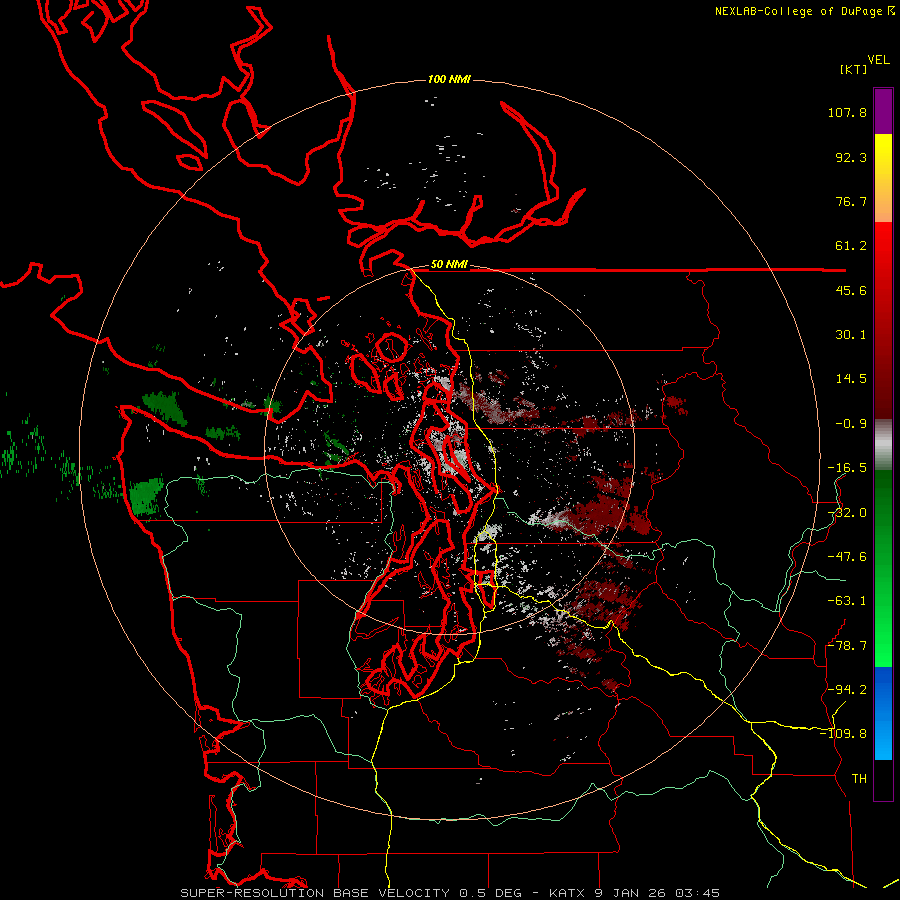900x900 pixels.
Task: Click the VEL legend title
Action: click(878, 60)
